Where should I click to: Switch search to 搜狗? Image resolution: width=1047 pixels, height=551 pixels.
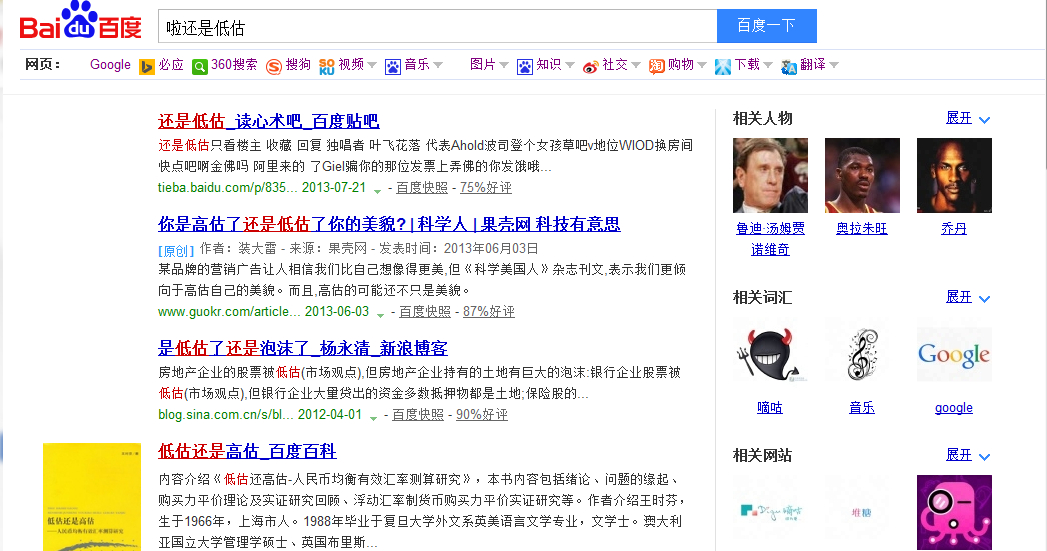pyautogui.click(x=298, y=65)
